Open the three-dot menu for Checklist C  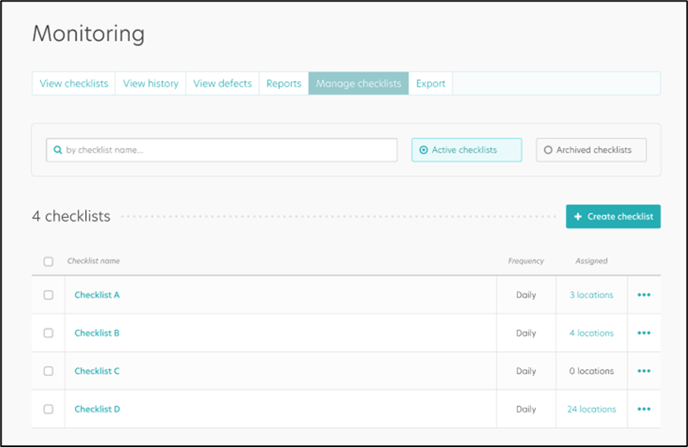click(644, 371)
